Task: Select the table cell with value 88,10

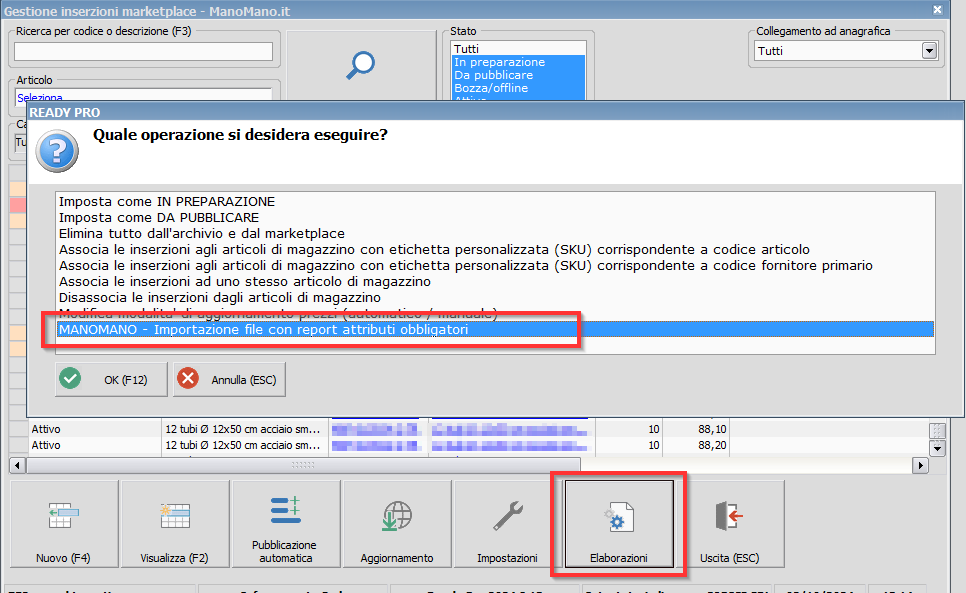Action: coord(696,429)
